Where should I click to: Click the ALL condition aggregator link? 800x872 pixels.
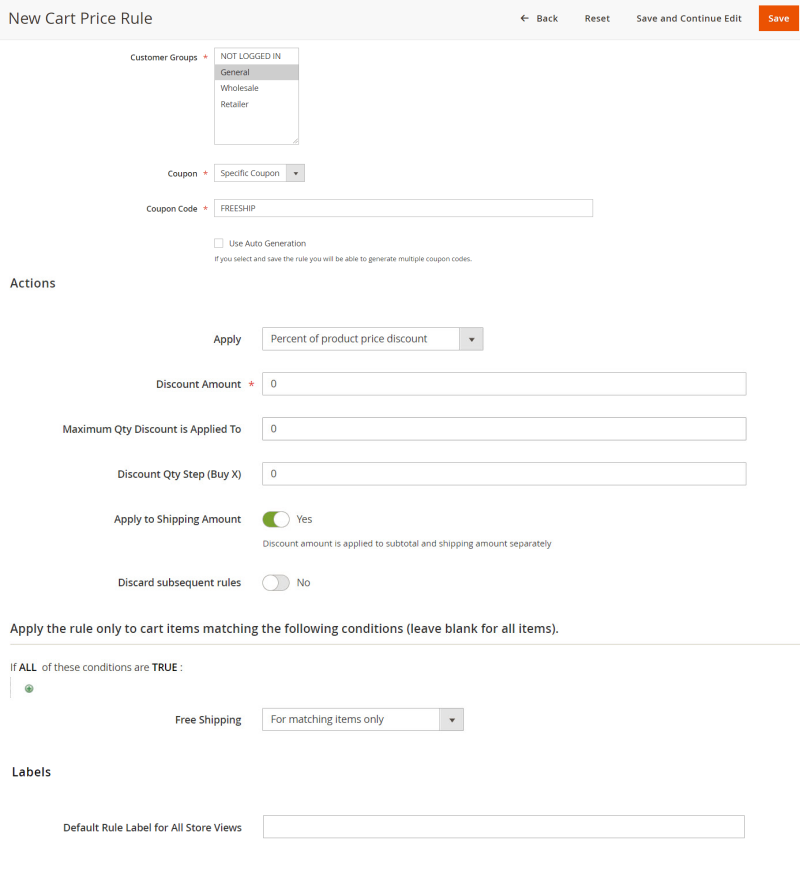[28, 667]
